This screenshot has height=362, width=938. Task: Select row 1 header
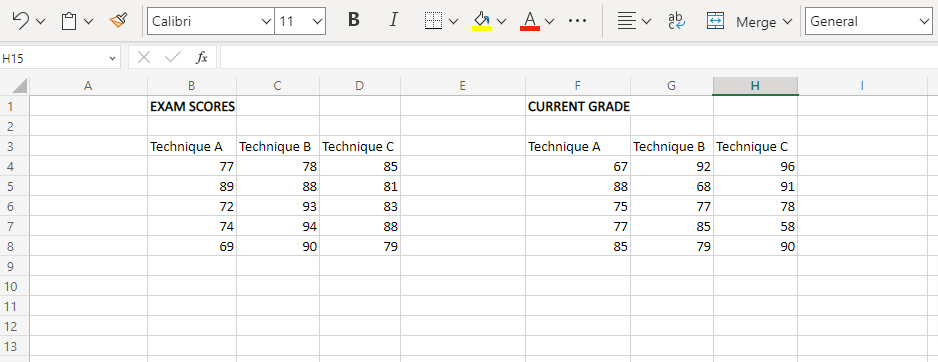14,106
